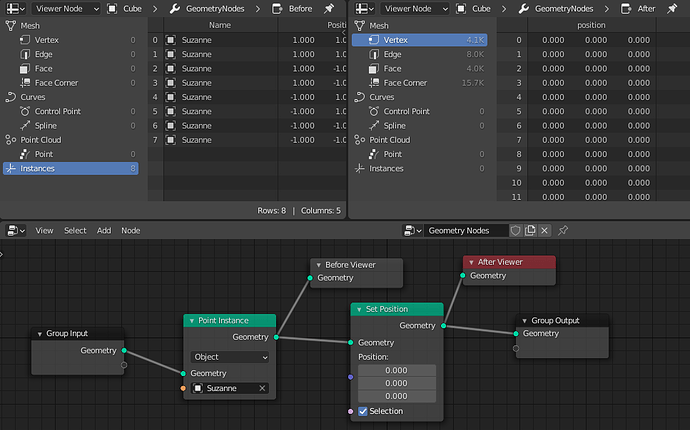The image size is (690, 430).
Task: Toggle pin on the Before spreadsheet header
Action: [329, 8]
